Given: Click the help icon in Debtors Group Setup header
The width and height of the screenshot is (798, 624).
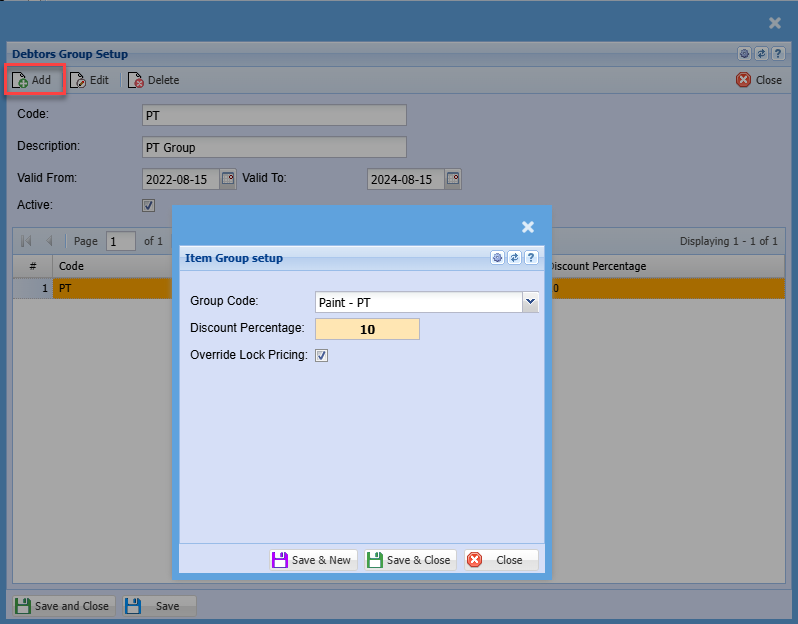Looking at the screenshot, I should pos(777,54).
